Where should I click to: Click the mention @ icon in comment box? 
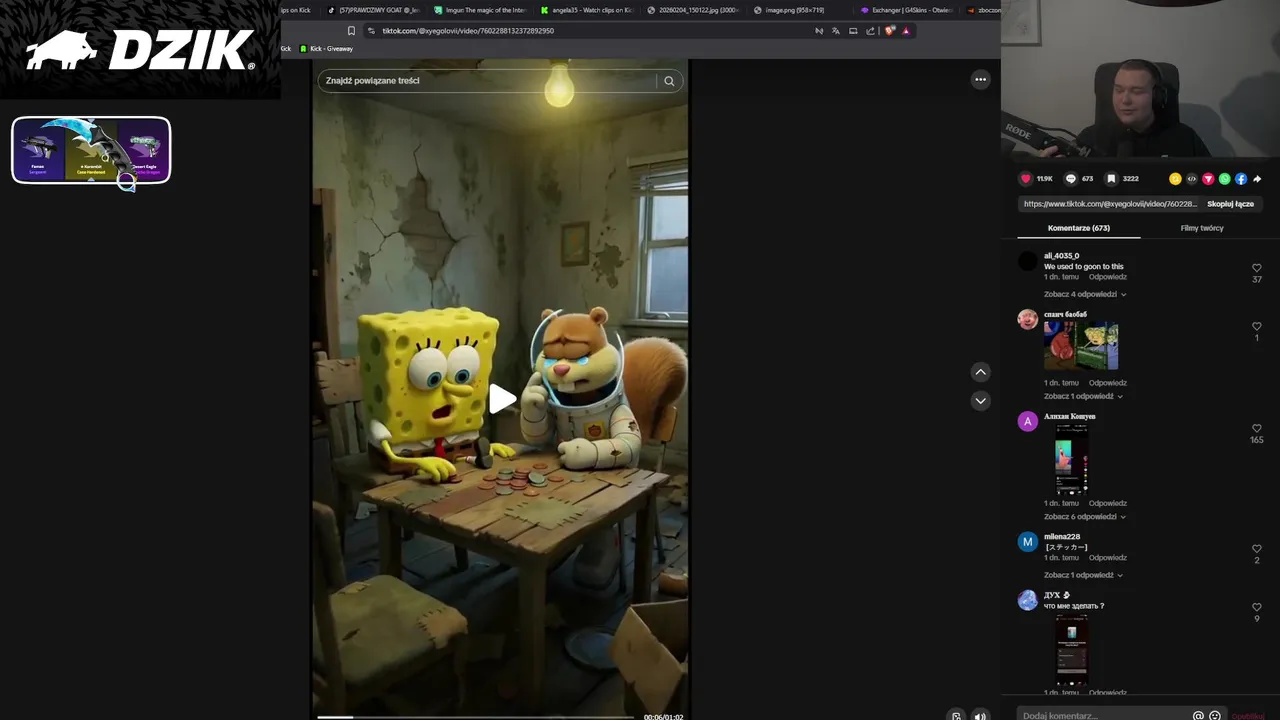[x=1198, y=716]
